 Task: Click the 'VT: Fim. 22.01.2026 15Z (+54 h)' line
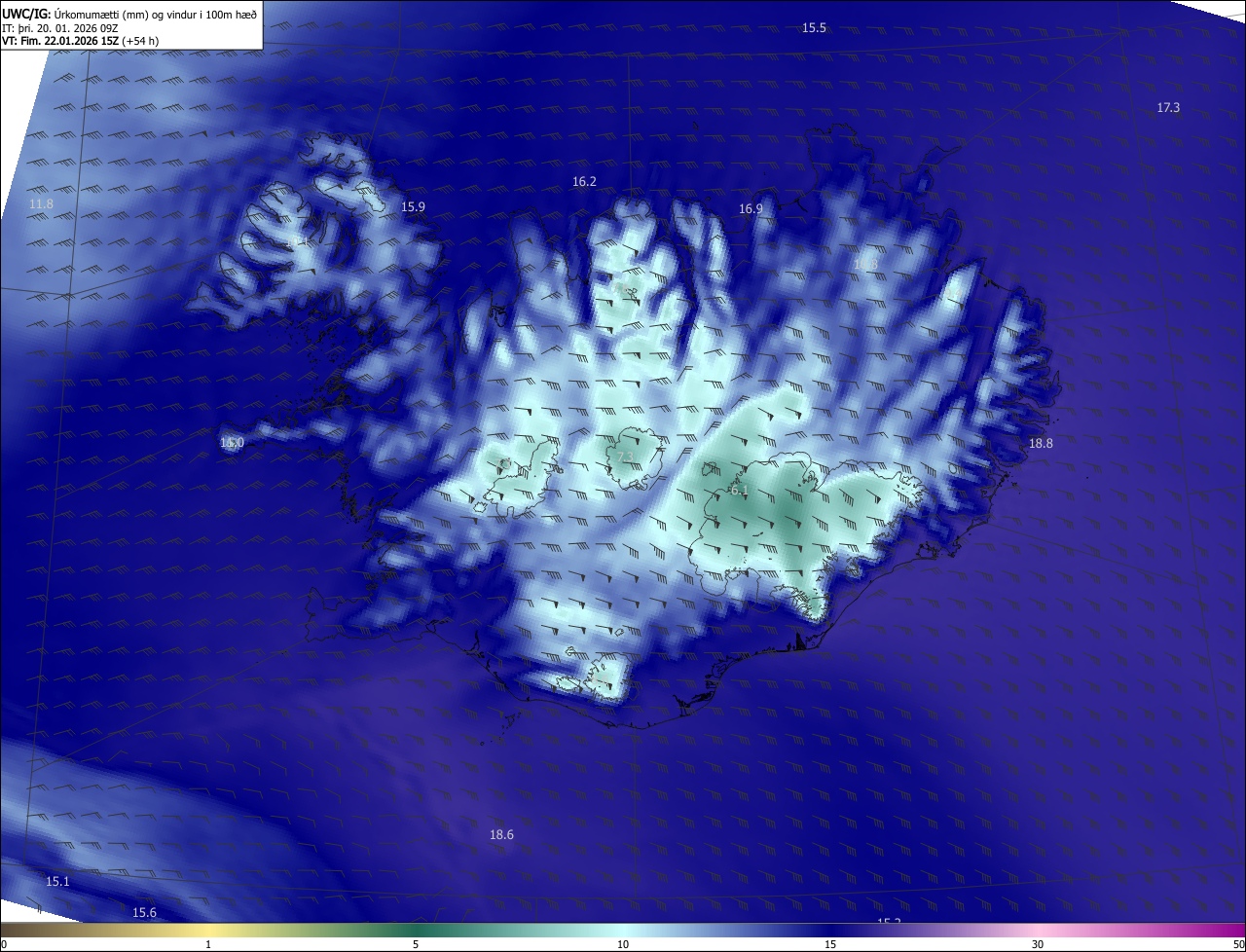click(x=81, y=41)
